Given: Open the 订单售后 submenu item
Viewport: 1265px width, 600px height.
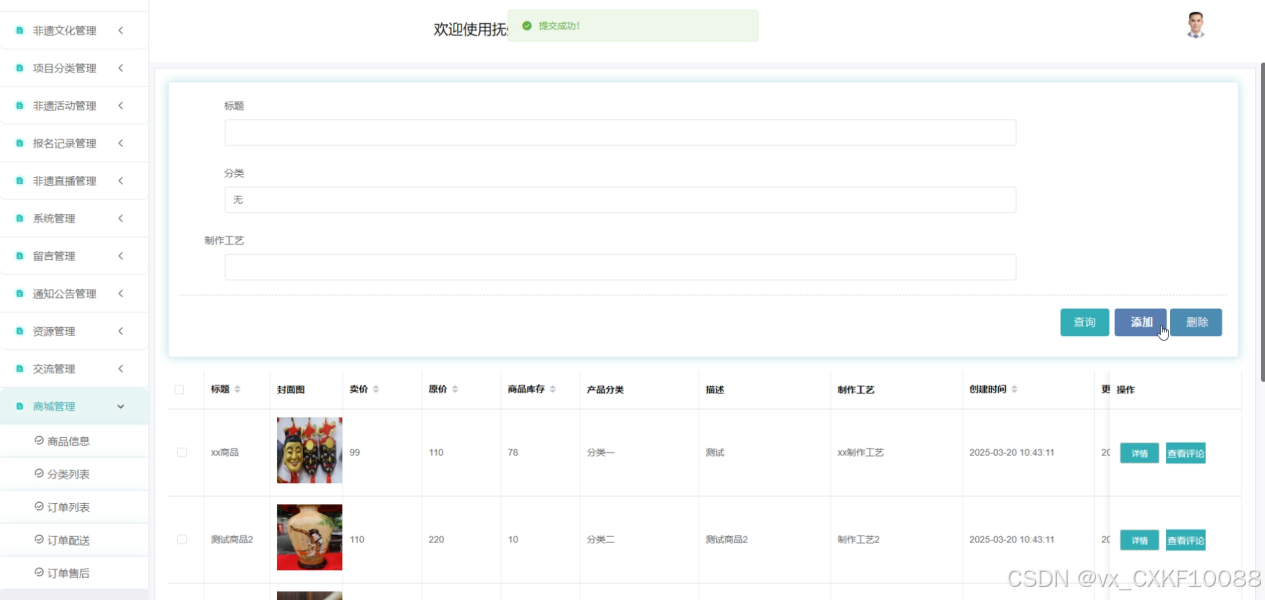Looking at the screenshot, I should click(74, 573).
